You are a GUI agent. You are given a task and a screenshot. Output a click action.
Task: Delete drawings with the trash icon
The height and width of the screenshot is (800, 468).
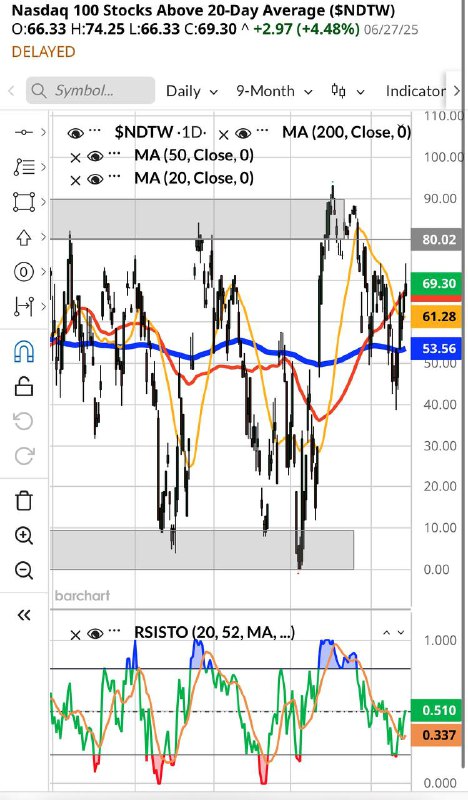pyautogui.click(x=24, y=501)
